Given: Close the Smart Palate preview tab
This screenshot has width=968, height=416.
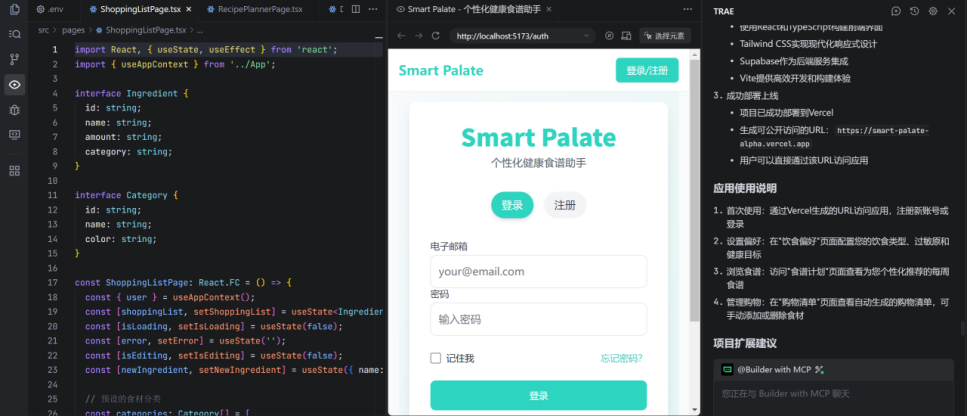Looking at the screenshot, I should [x=548, y=9].
